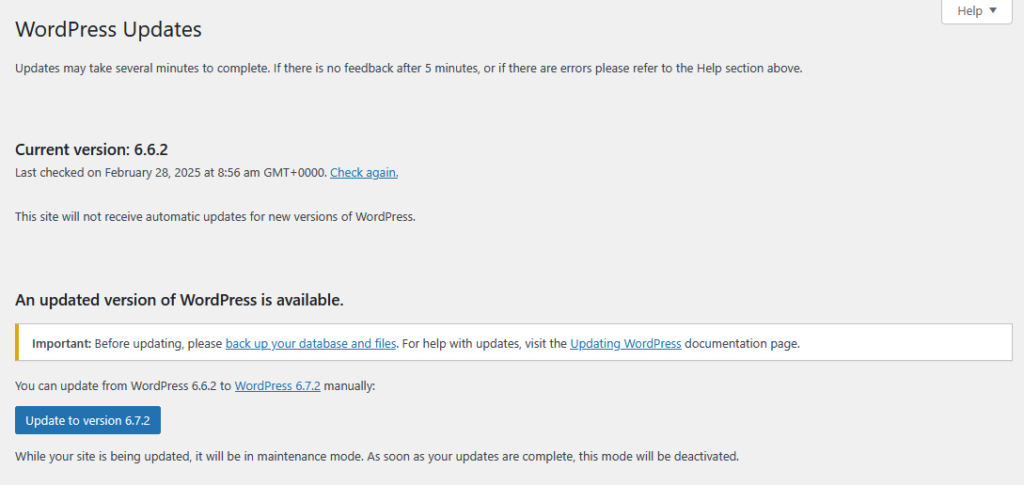Click the maintenance mode notice paragraph
The height and width of the screenshot is (485, 1024).
click(x=376, y=457)
